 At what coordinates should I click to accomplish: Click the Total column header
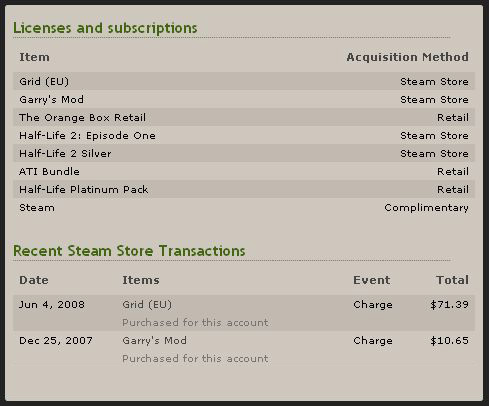[452, 280]
